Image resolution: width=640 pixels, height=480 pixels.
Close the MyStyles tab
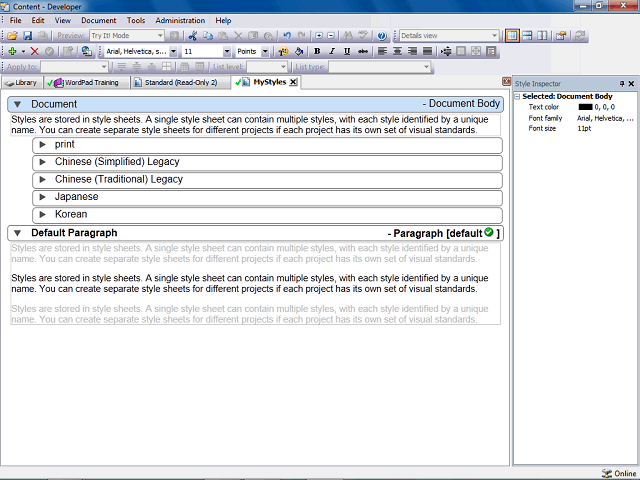click(293, 82)
